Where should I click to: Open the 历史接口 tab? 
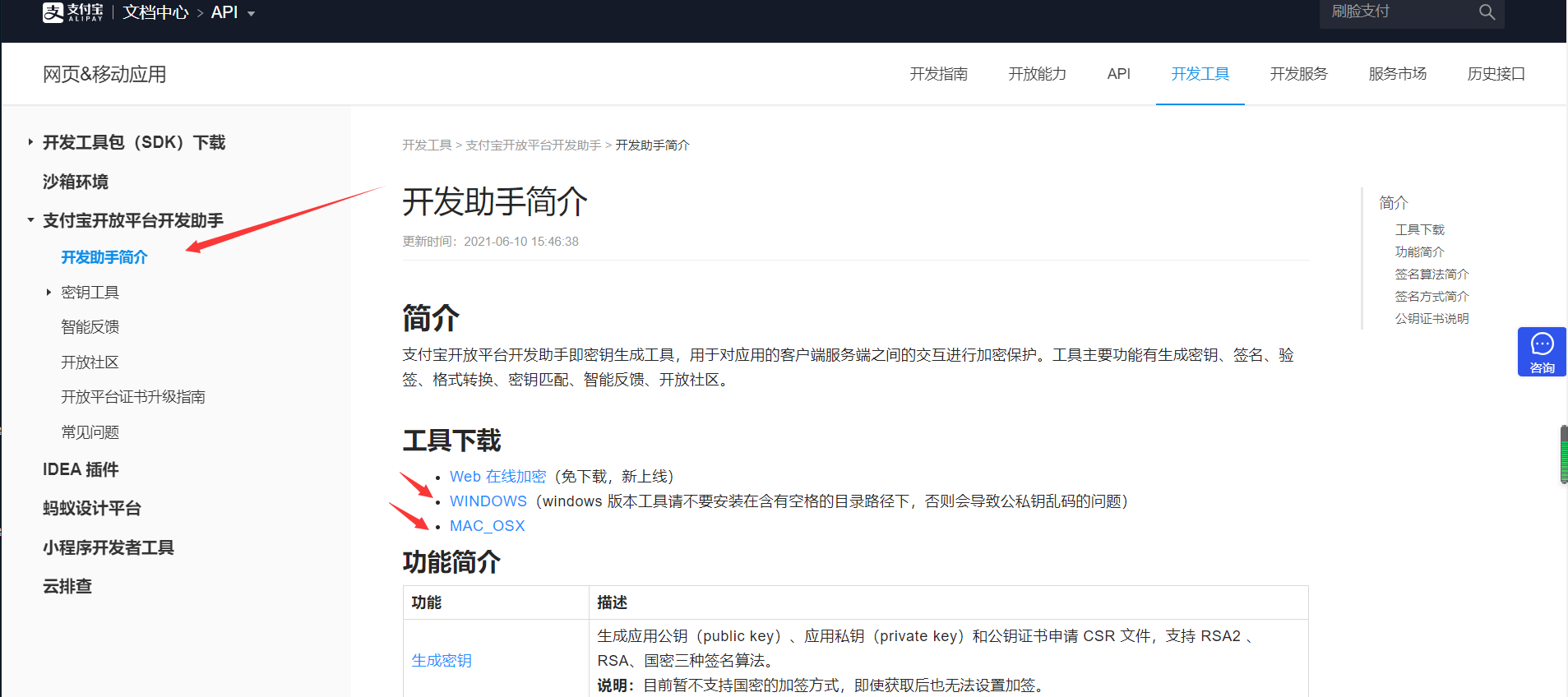click(x=1496, y=74)
